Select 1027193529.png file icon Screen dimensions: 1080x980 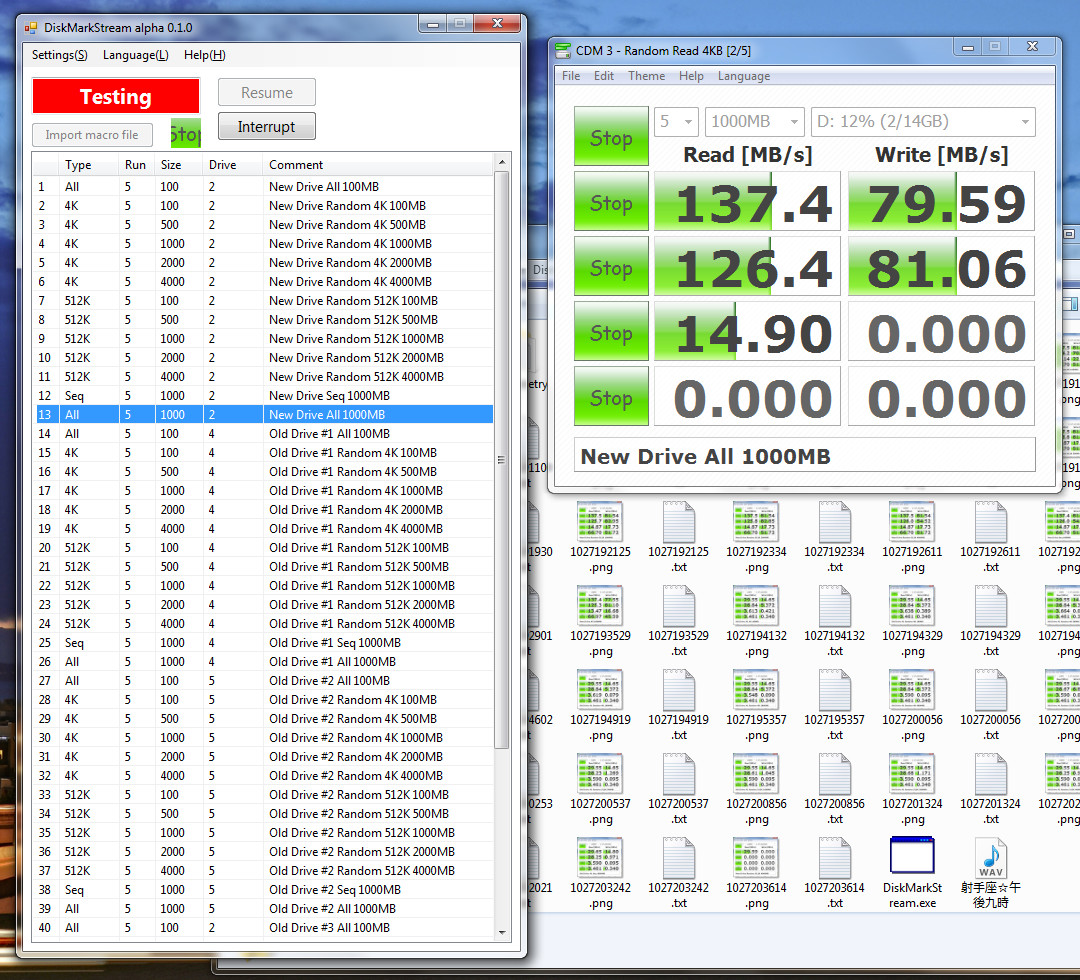[x=600, y=606]
